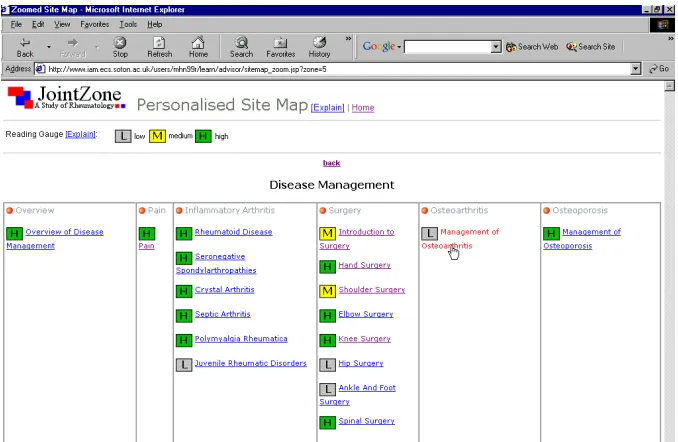Open the Help menu
The image size is (678, 442).
click(x=154, y=24)
